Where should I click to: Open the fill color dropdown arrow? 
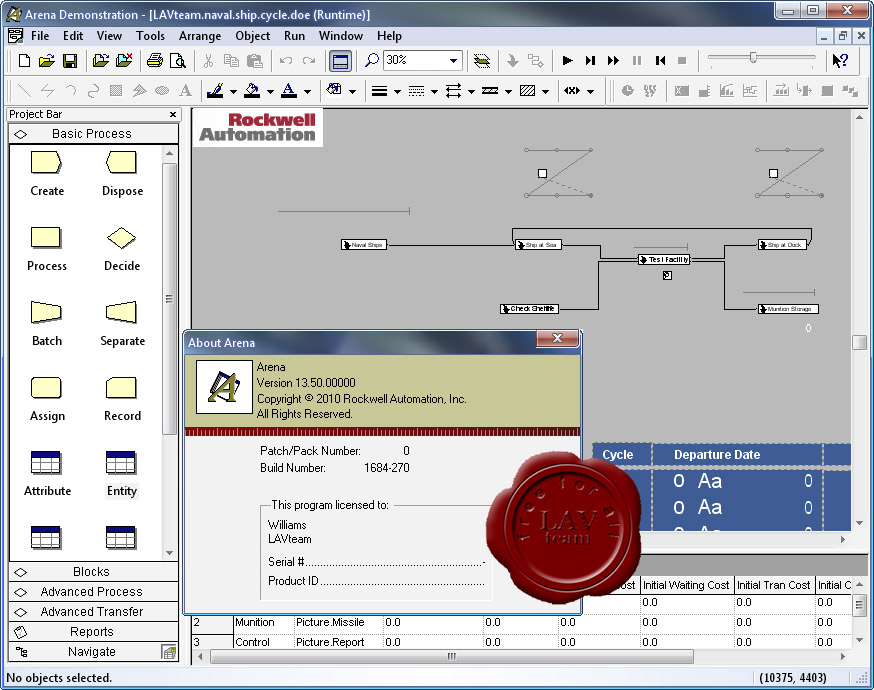point(270,91)
